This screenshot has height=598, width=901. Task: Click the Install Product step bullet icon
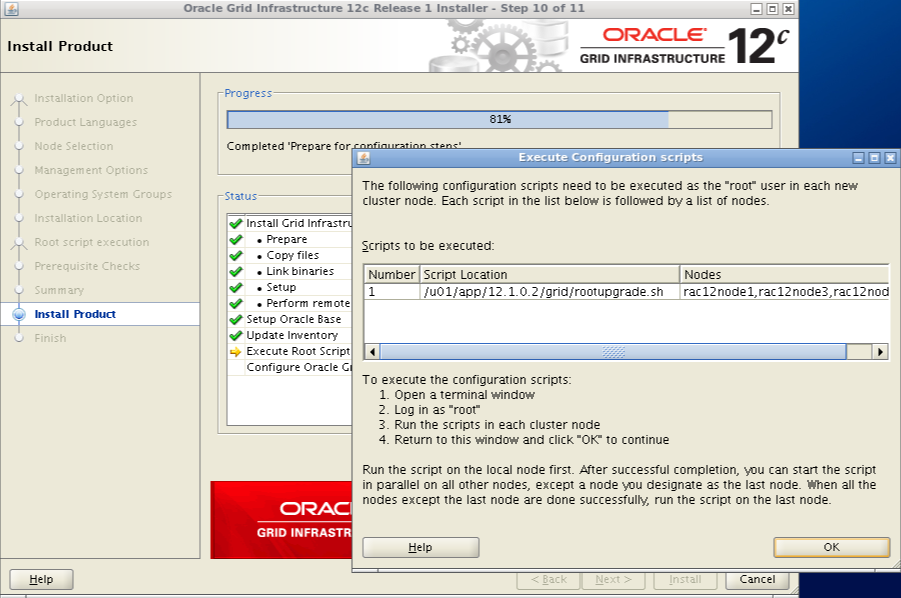click(x=19, y=314)
